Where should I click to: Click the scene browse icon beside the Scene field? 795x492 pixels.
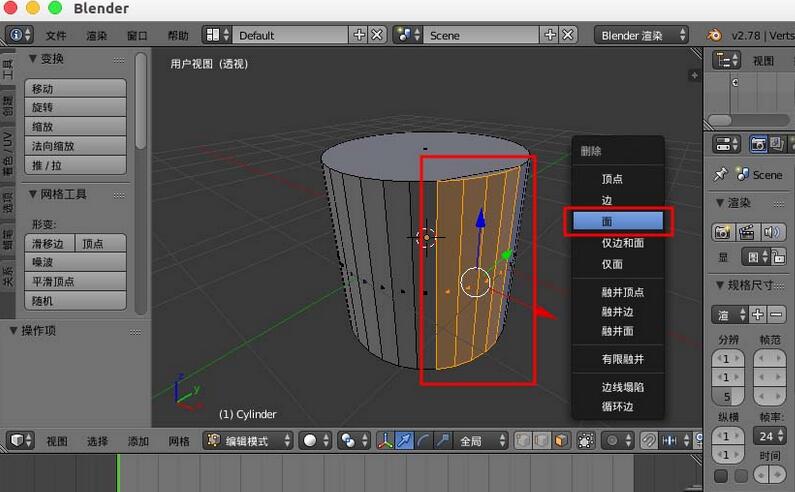(408, 35)
